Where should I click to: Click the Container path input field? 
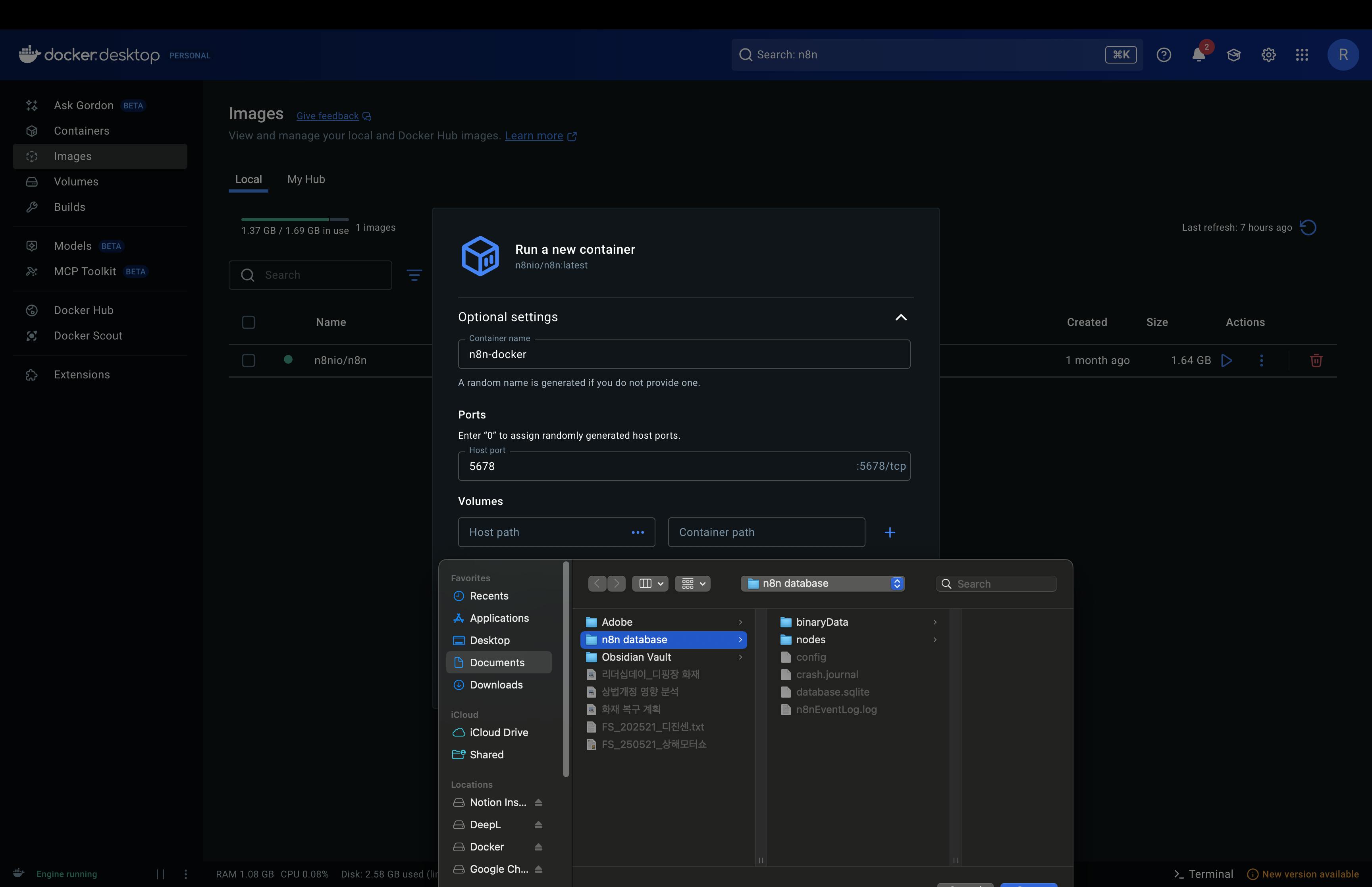pos(766,533)
